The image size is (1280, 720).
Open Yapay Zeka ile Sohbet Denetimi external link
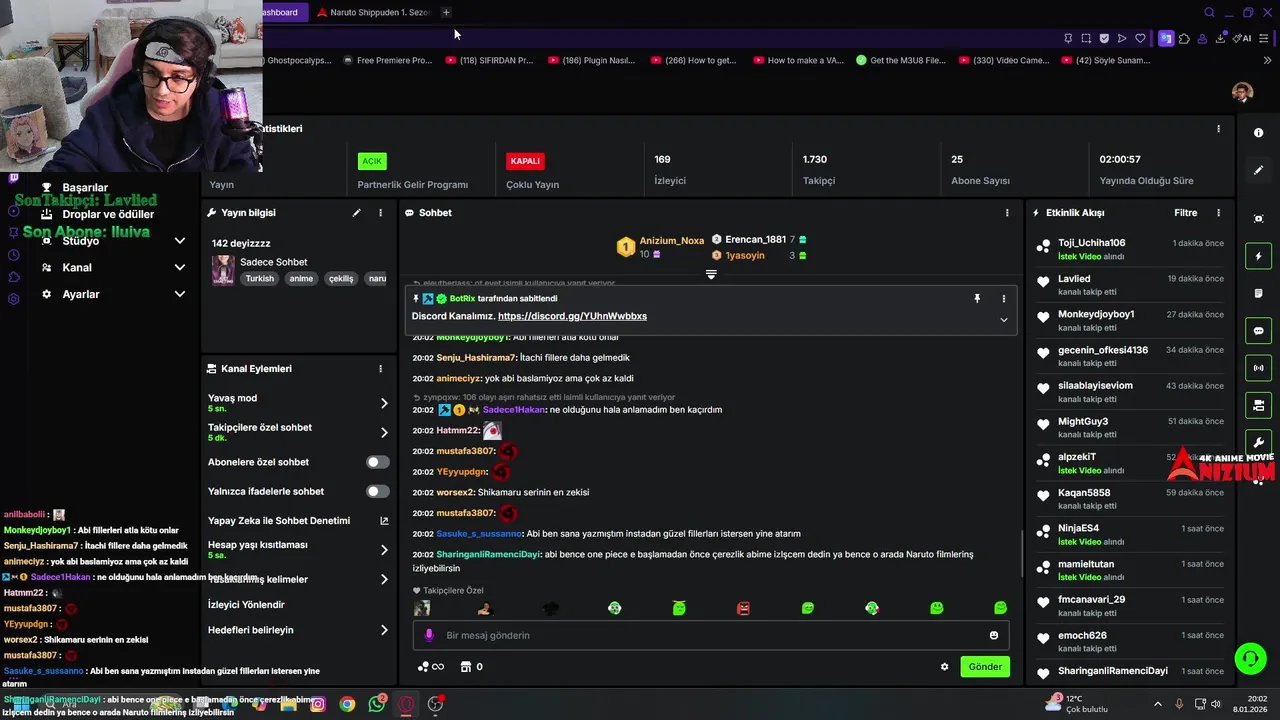(x=384, y=521)
